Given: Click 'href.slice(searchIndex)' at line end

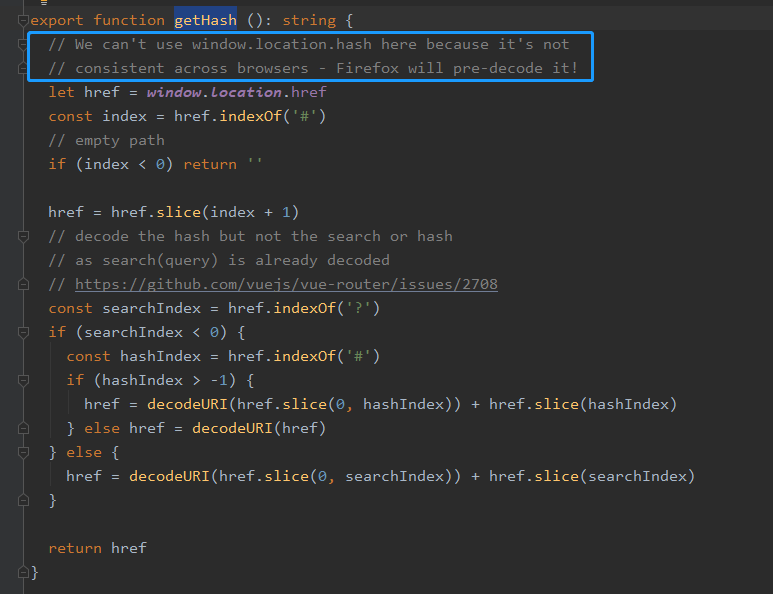Looking at the screenshot, I should (592, 476).
